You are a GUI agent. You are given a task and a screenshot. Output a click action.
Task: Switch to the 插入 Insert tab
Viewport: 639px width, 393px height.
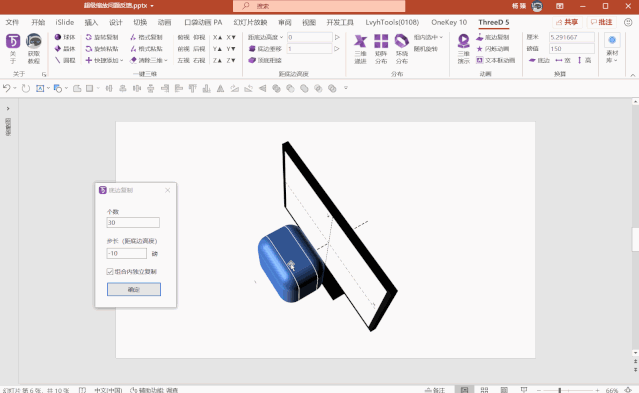pos(91,22)
